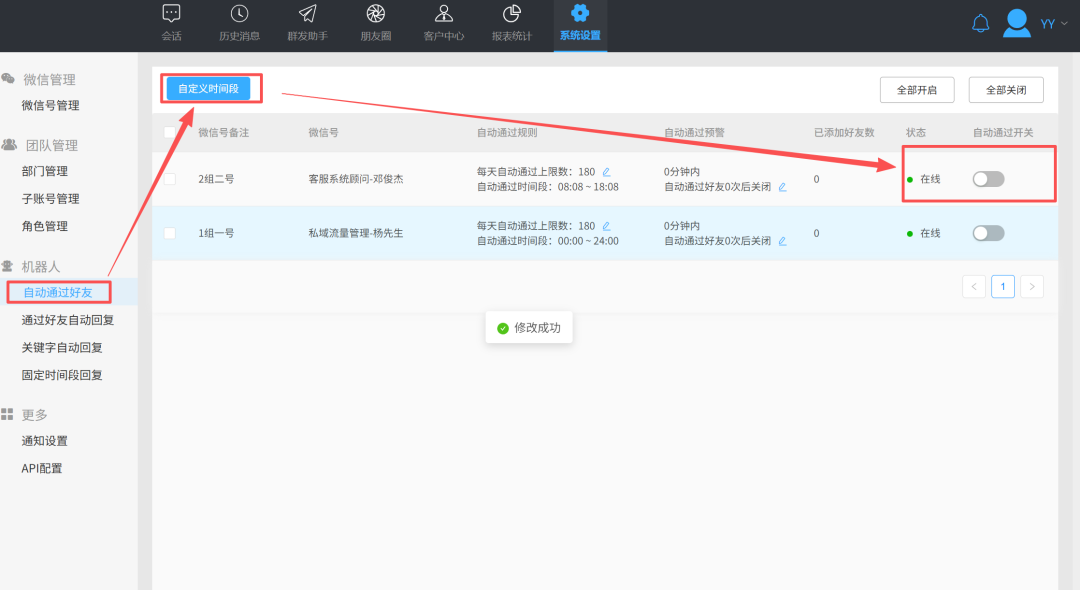Click the notification bell icon
This screenshot has width=1080, height=590.
pyautogui.click(x=980, y=24)
